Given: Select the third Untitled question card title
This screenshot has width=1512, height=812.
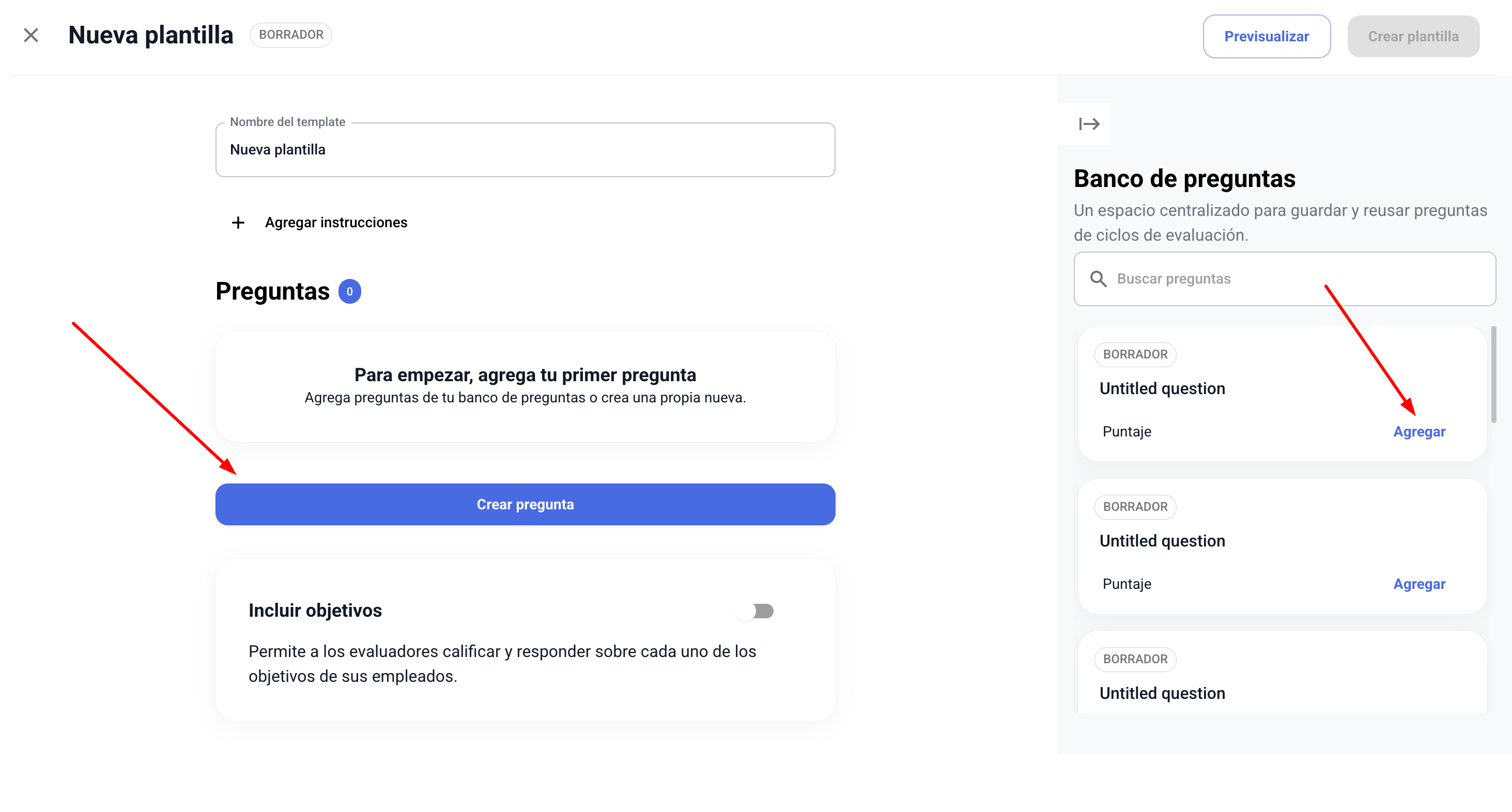Looking at the screenshot, I should [x=1162, y=693].
